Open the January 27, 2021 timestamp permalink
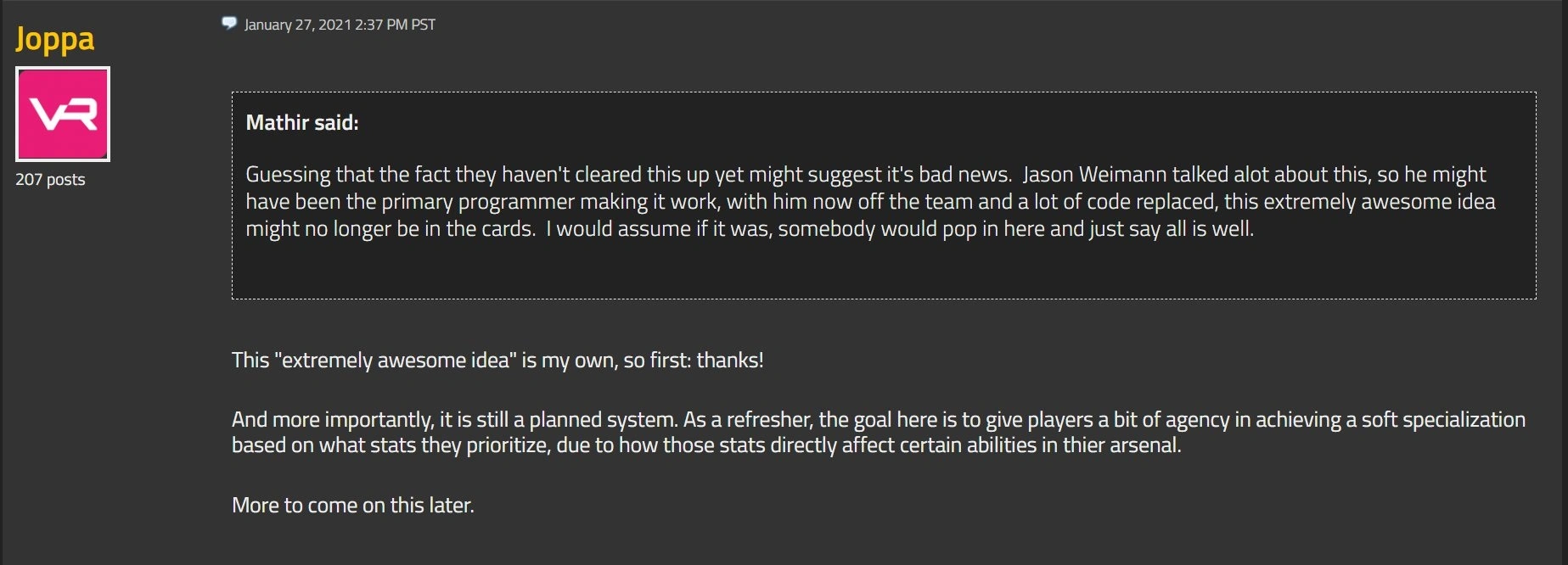 pos(340,25)
